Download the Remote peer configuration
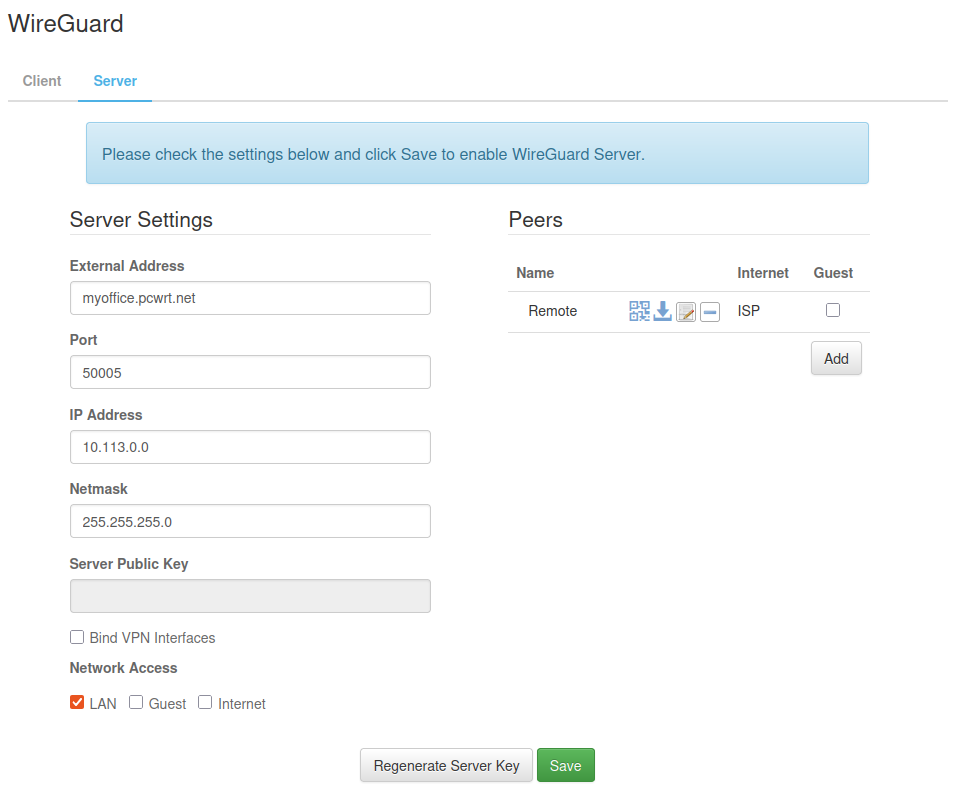 point(662,311)
